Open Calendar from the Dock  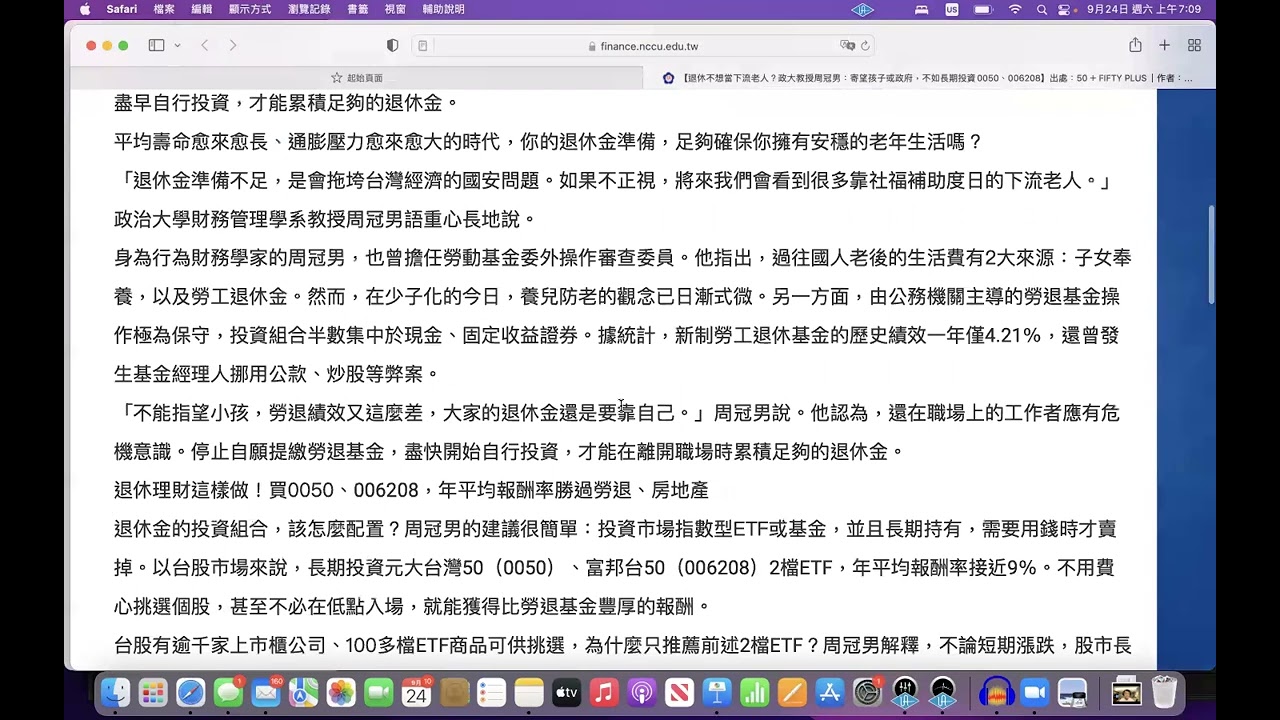pyautogui.click(x=416, y=692)
